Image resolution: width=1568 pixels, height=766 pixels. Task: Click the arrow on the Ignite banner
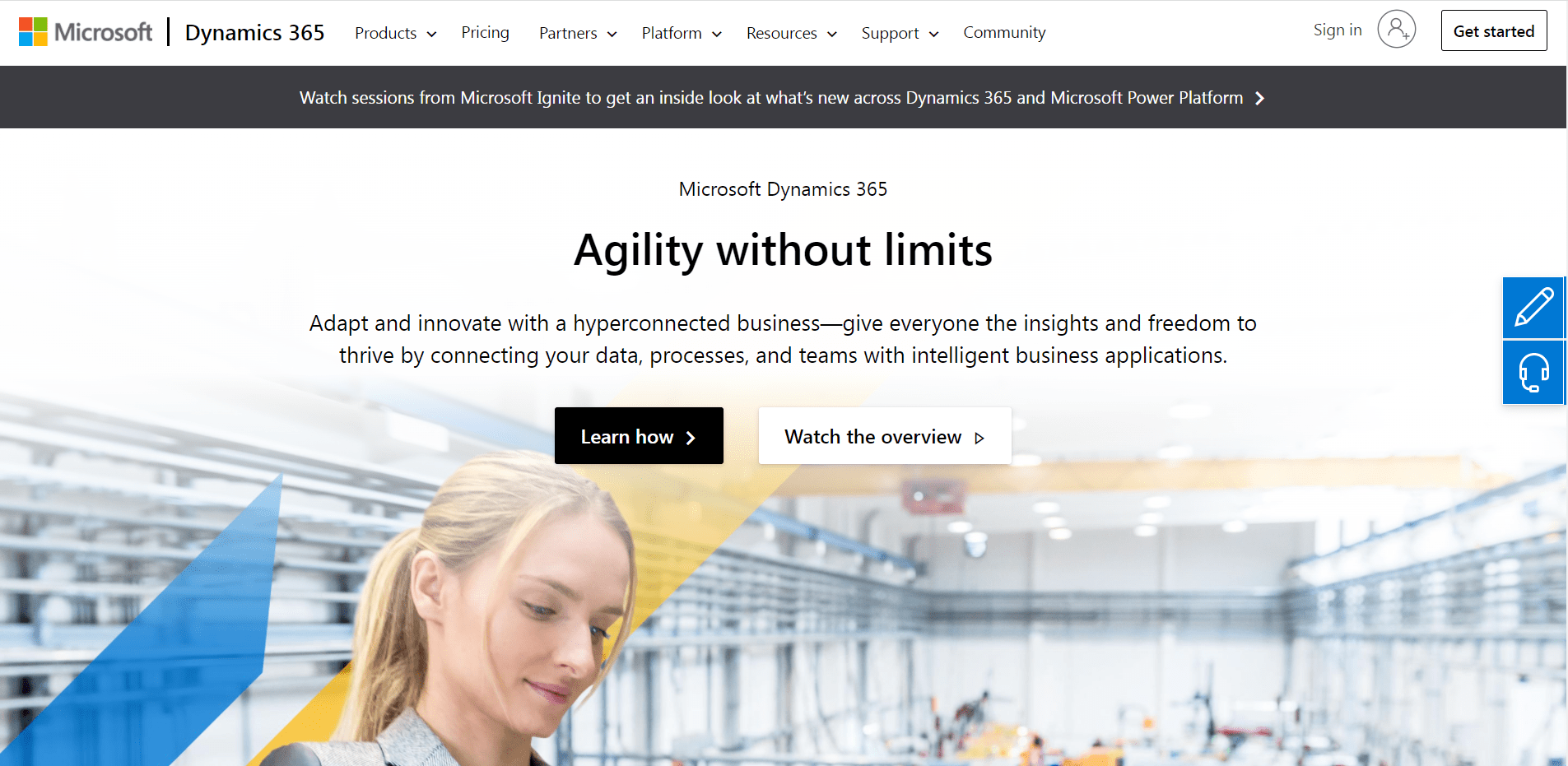pyautogui.click(x=1259, y=98)
